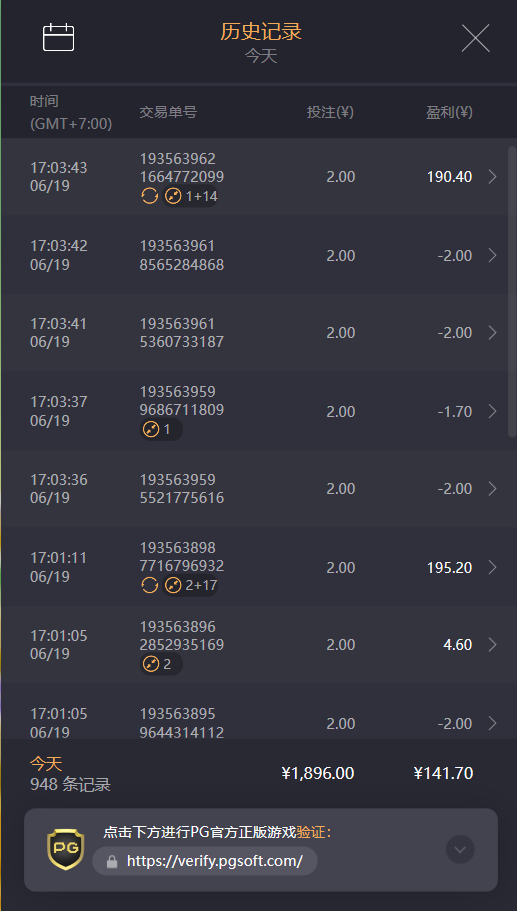Close the history records panel

tap(475, 38)
